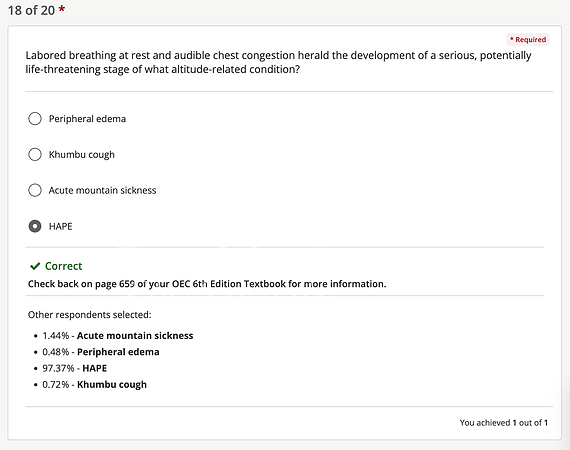
Task: Click the Peripheral edema answer label
Action: pos(87,119)
